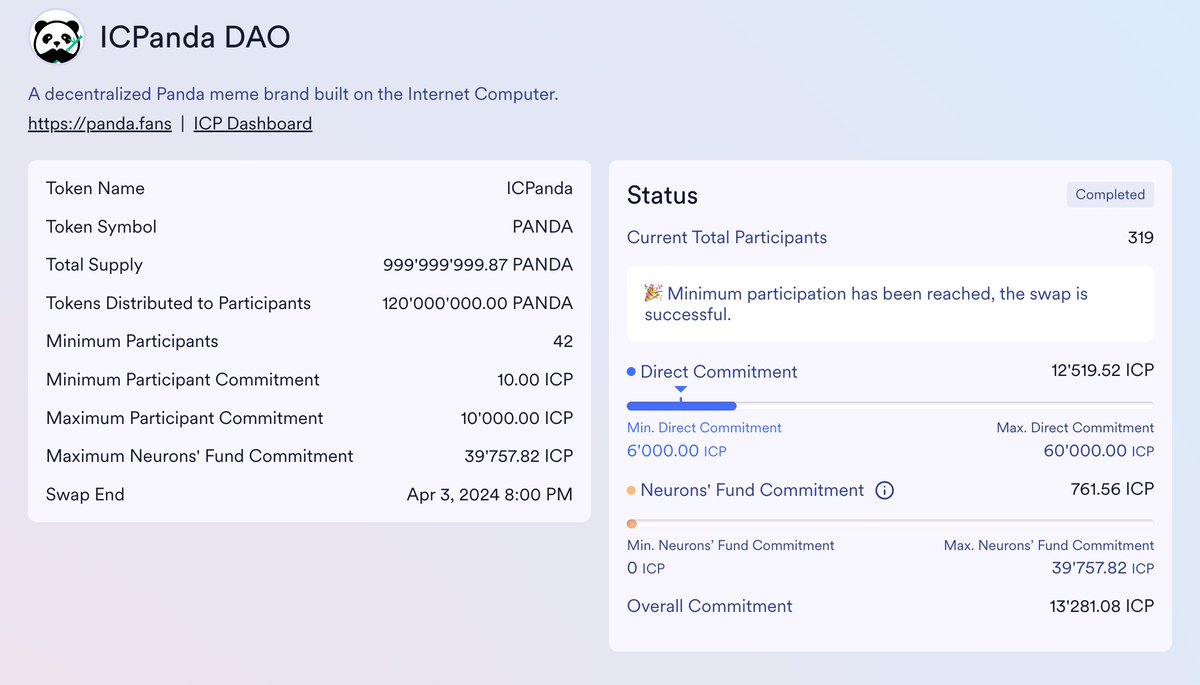Open the Neurons' Fund Commitment info icon

[x=884, y=490]
